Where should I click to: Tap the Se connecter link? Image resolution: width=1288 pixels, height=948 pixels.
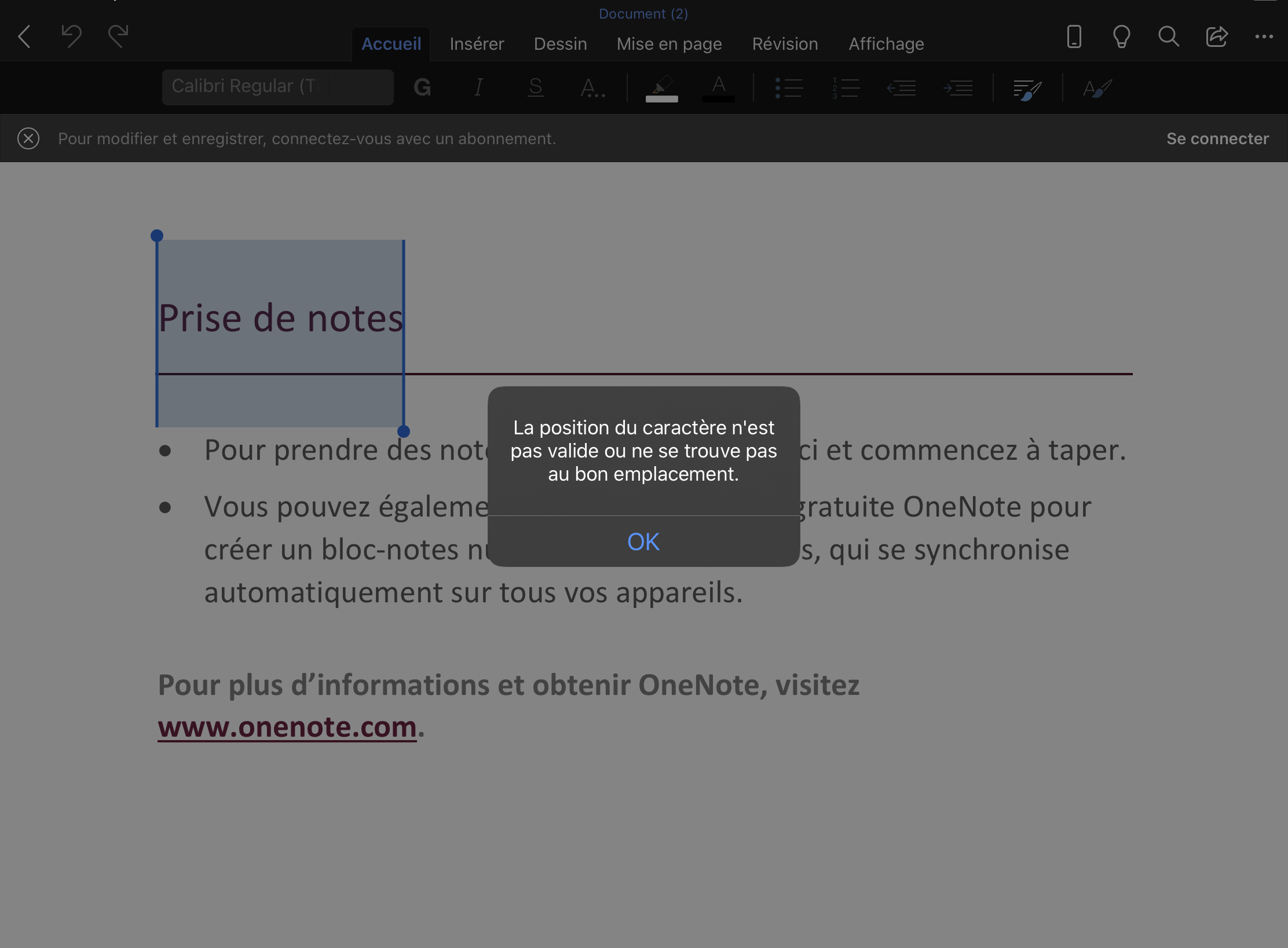[x=1217, y=139]
